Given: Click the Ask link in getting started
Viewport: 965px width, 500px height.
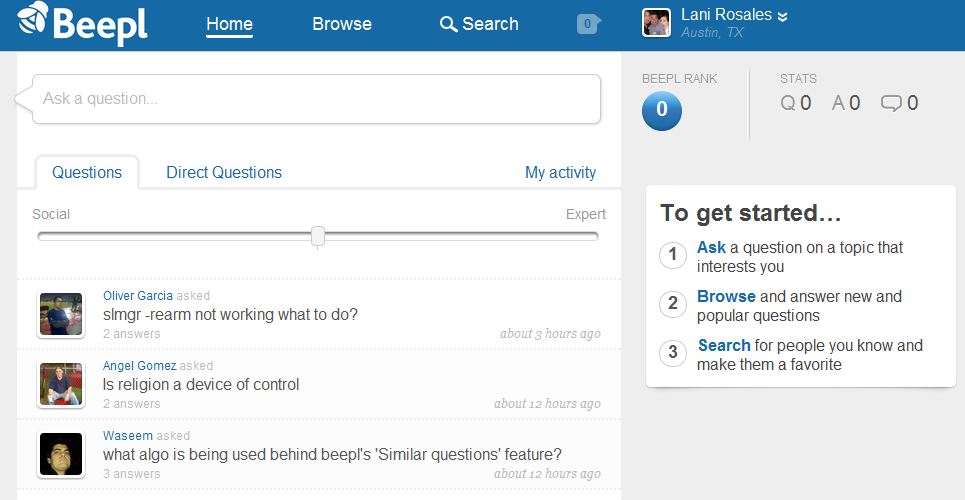Looking at the screenshot, I should (711, 247).
